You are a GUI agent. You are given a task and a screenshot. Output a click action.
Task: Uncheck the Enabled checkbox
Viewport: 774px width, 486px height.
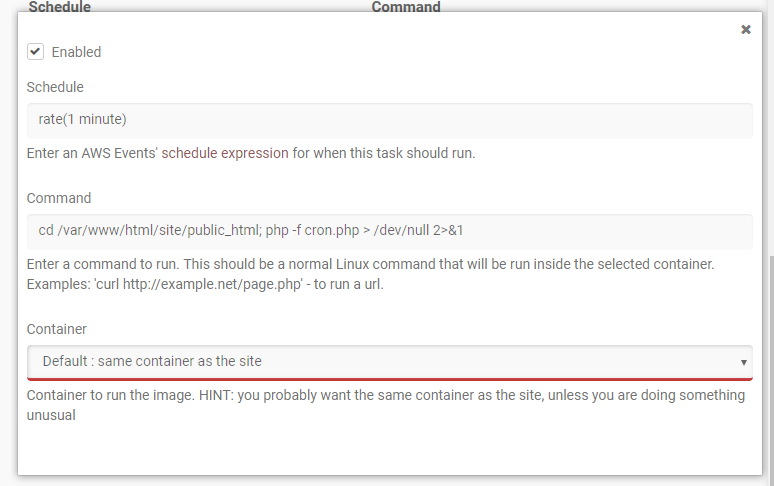tap(35, 51)
